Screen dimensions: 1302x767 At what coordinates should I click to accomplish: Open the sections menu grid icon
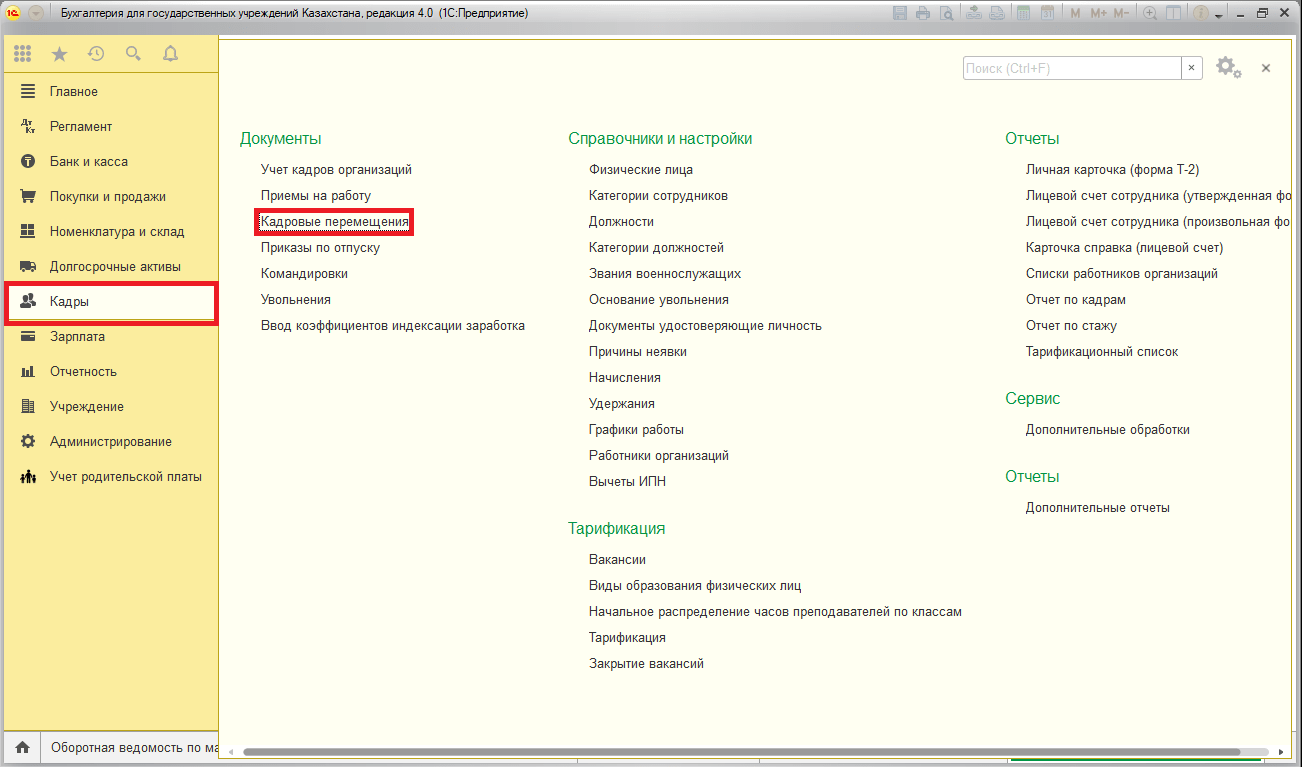(23, 54)
